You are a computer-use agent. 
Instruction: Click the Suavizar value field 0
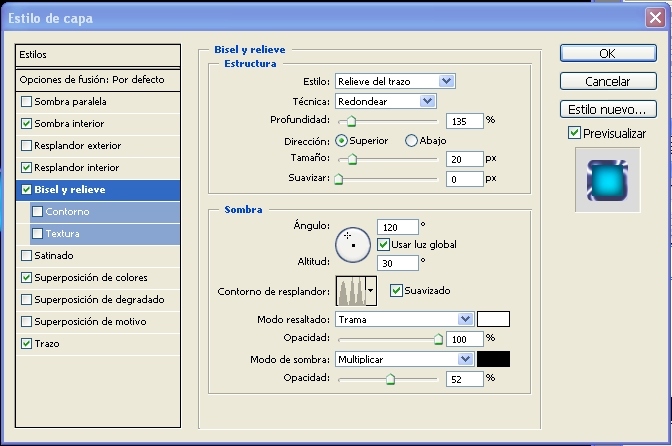click(x=465, y=179)
